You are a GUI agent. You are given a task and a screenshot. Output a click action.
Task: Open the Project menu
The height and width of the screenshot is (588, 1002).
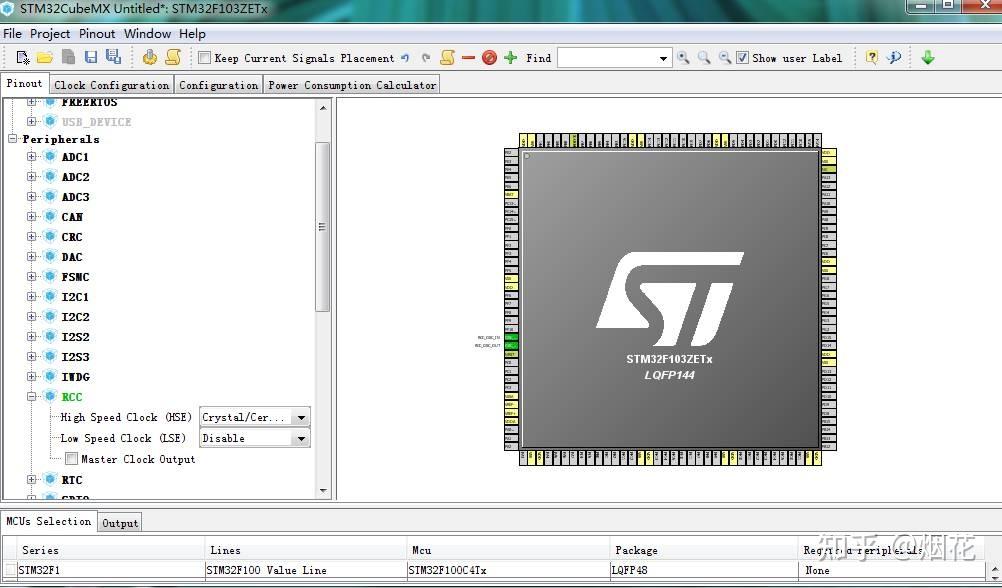(x=50, y=33)
